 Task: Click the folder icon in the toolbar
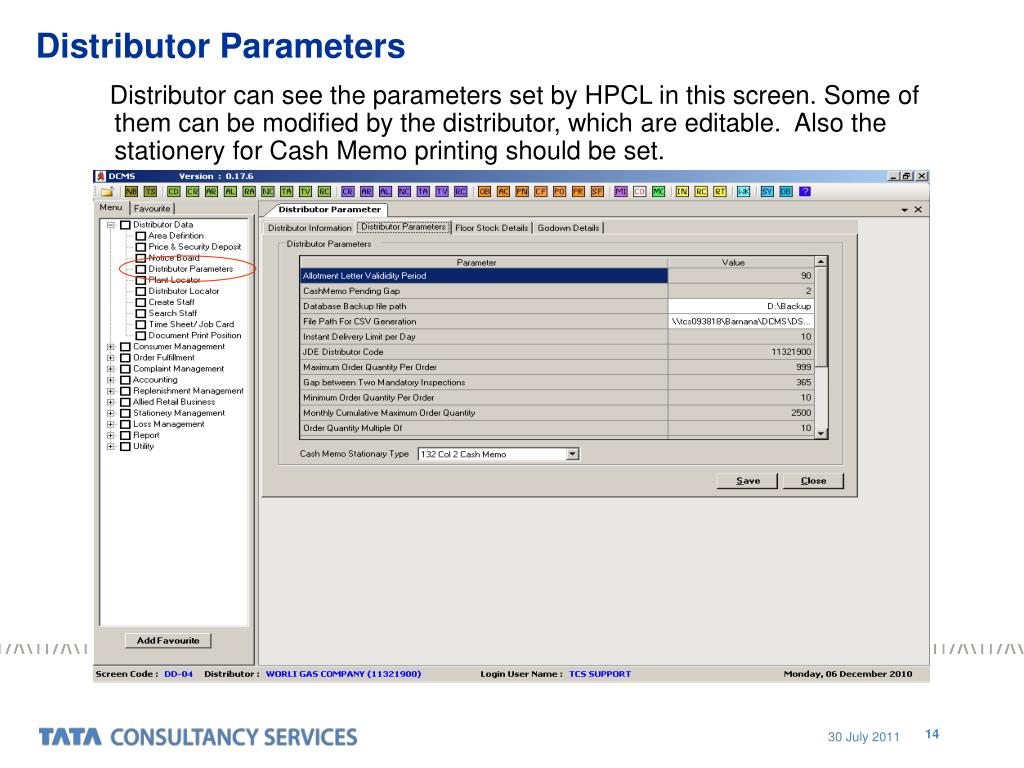click(x=107, y=191)
